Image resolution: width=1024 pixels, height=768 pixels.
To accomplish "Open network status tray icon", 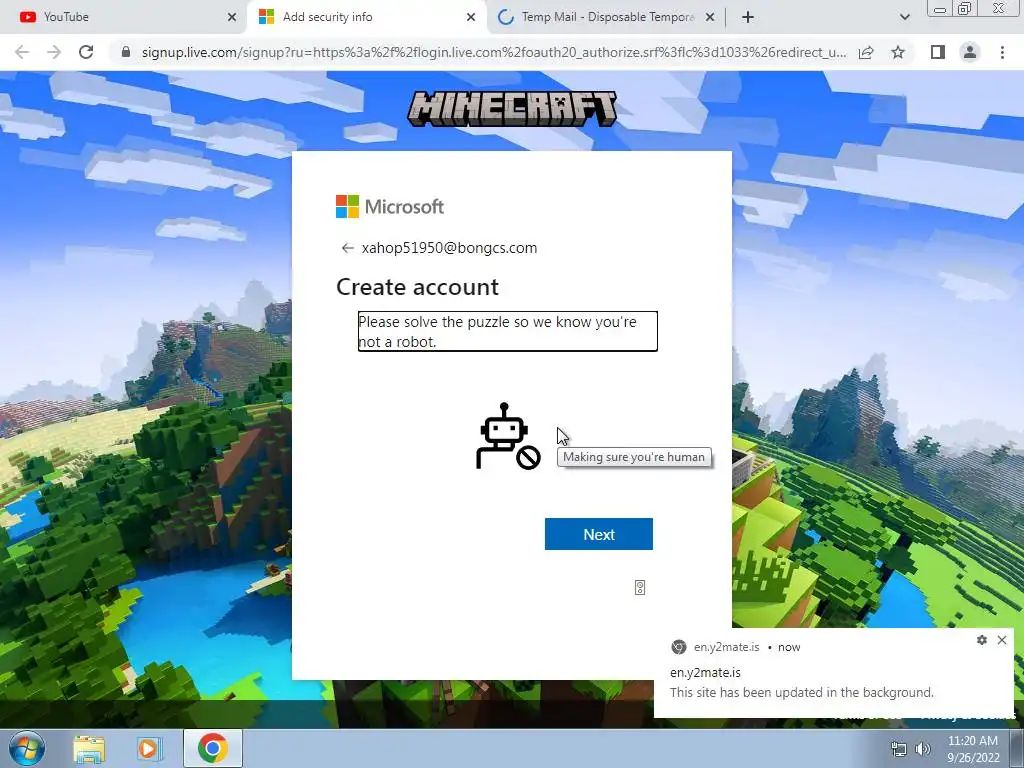I will pos(899,750).
